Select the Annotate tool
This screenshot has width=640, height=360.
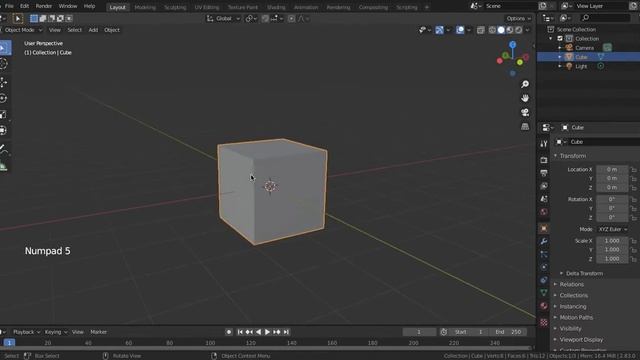(x=4, y=149)
